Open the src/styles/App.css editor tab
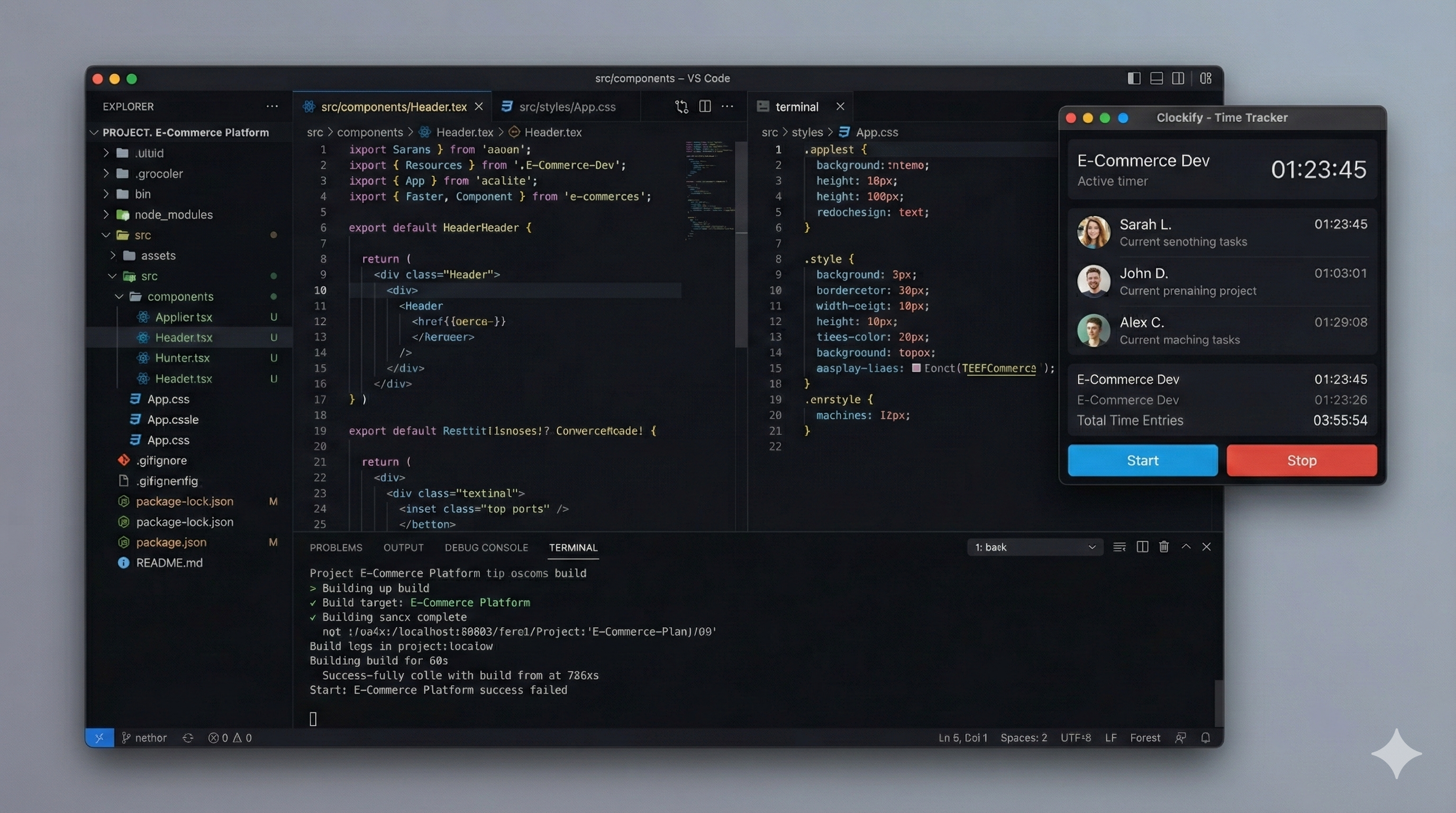 (x=567, y=106)
